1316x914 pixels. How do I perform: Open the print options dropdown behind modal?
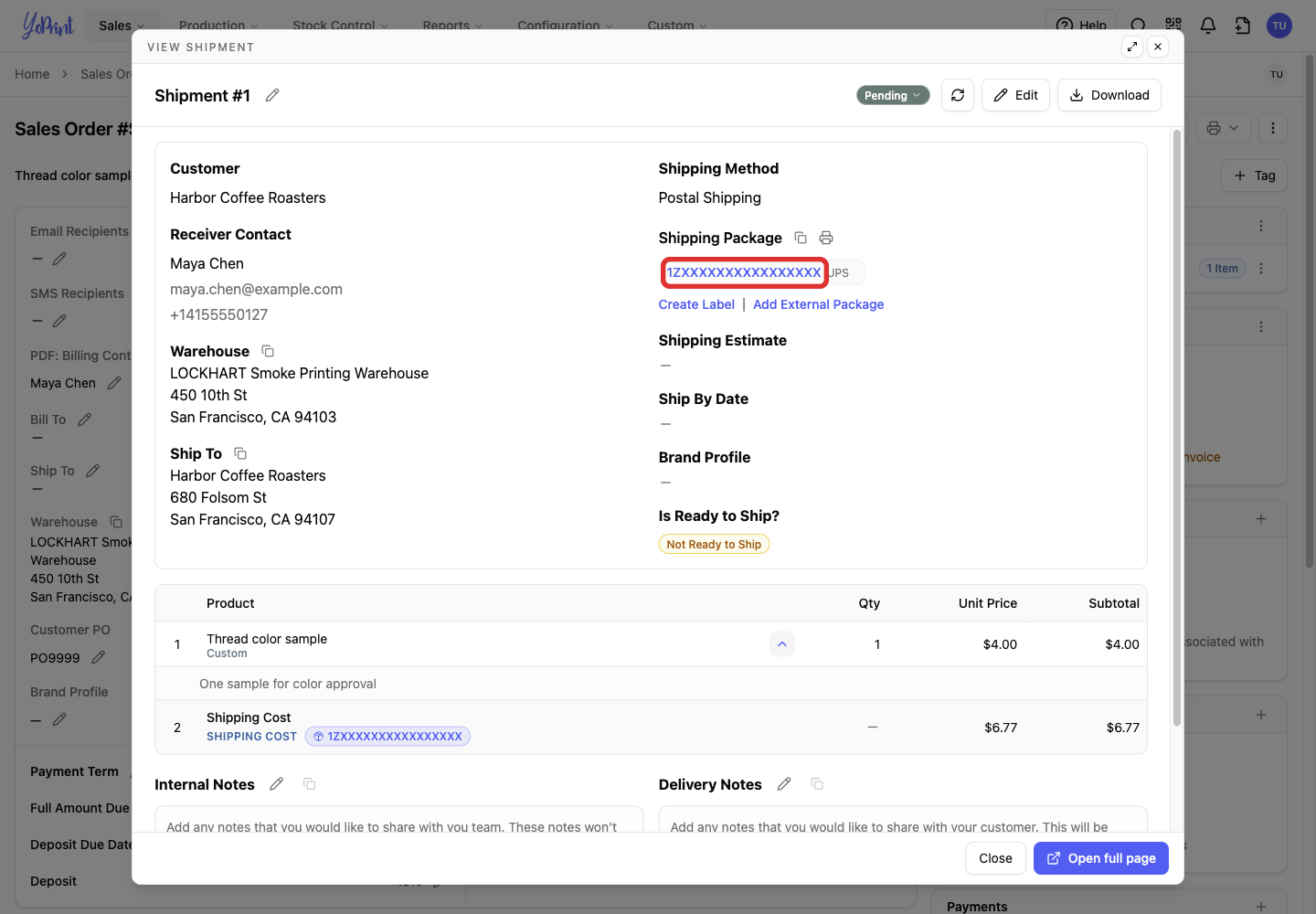coord(1223,128)
